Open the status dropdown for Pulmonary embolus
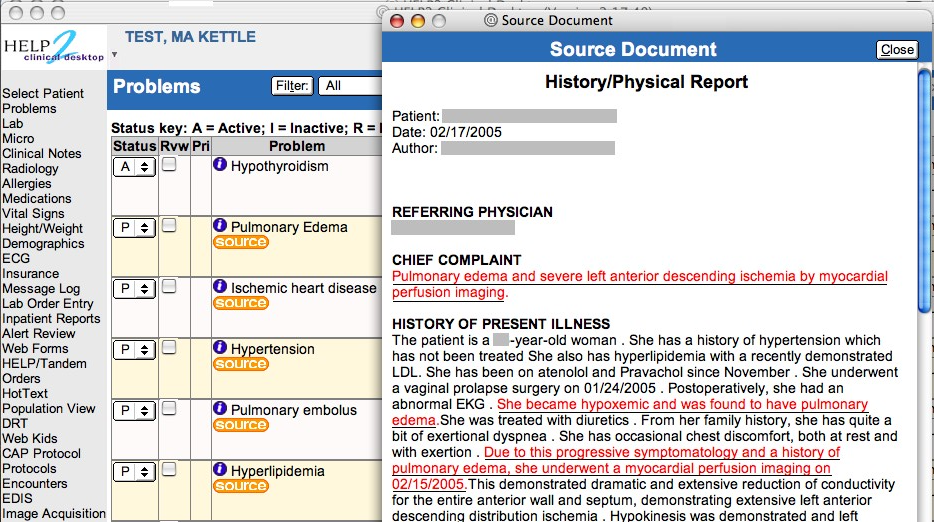The width and height of the screenshot is (934, 522). coord(135,411)
